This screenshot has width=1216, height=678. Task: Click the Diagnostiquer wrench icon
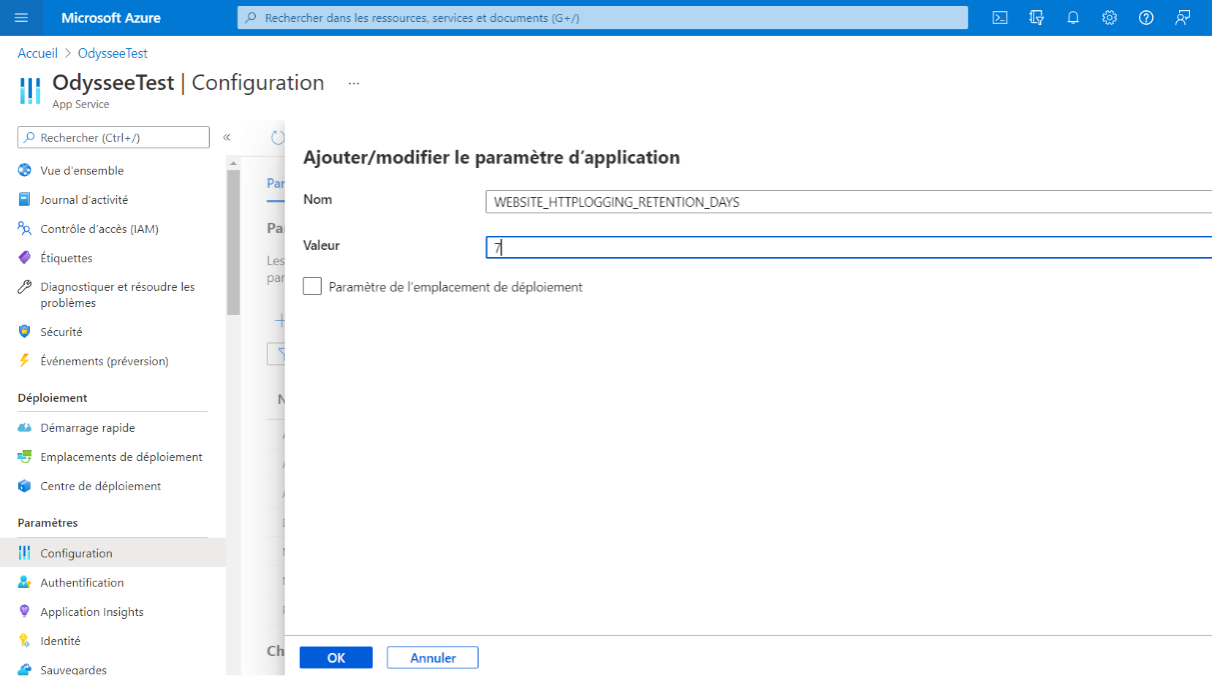pos(25,287)
